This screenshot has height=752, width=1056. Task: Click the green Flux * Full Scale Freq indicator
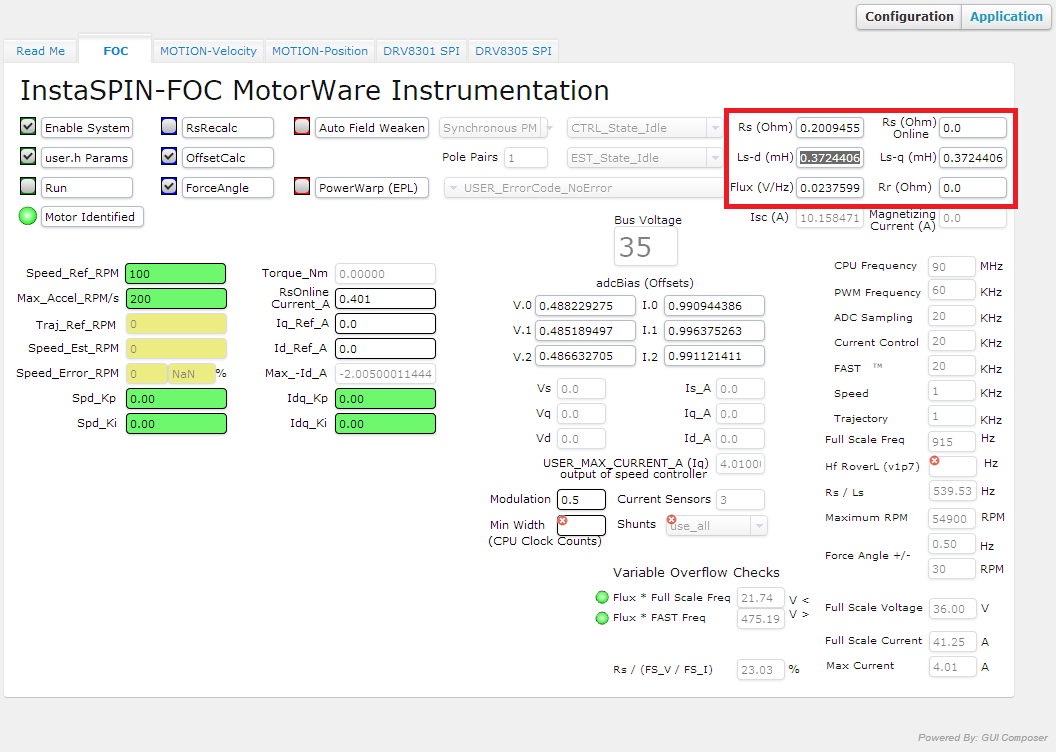602,597
